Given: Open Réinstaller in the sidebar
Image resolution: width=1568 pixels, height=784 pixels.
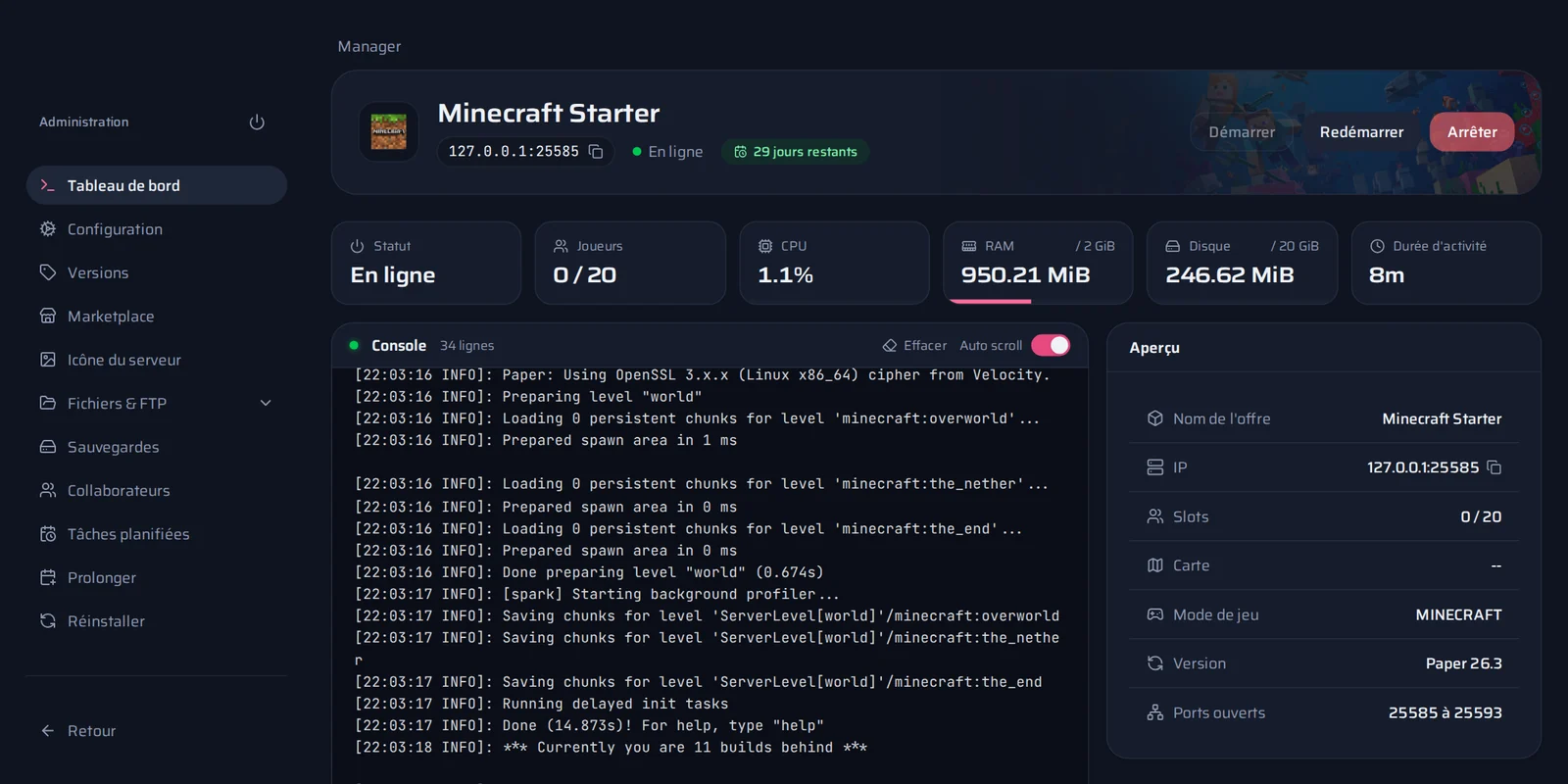Looking at the screenshot, I should (157, 621).
